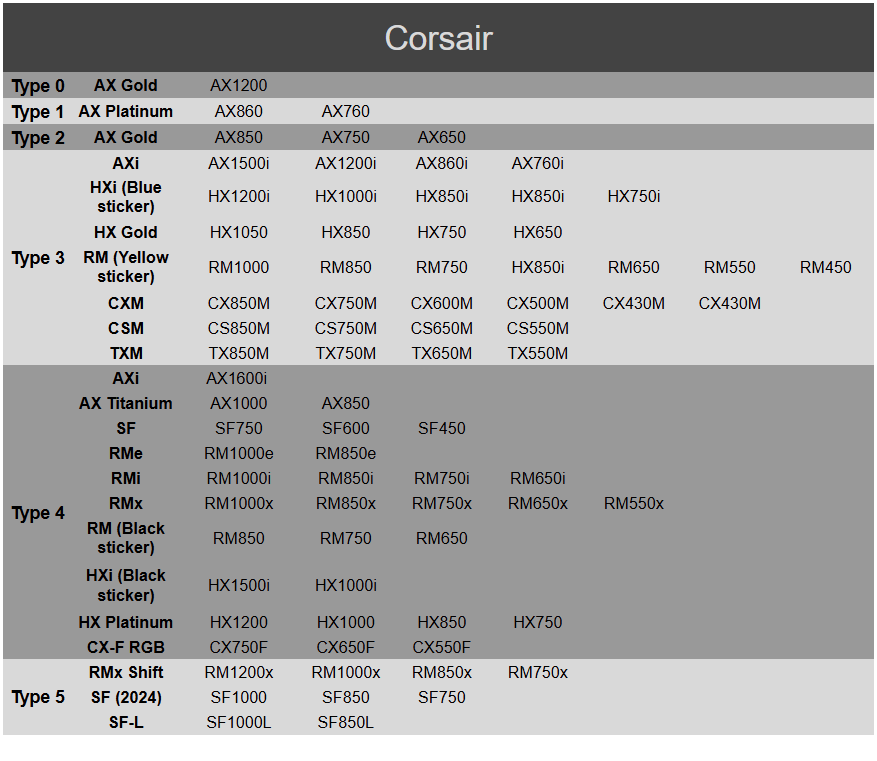Image resolution: width=877 pixels, height=761 pixels.
Task: Click the Corsair header title
Action: pyautogui.click(x=438, y=38)
